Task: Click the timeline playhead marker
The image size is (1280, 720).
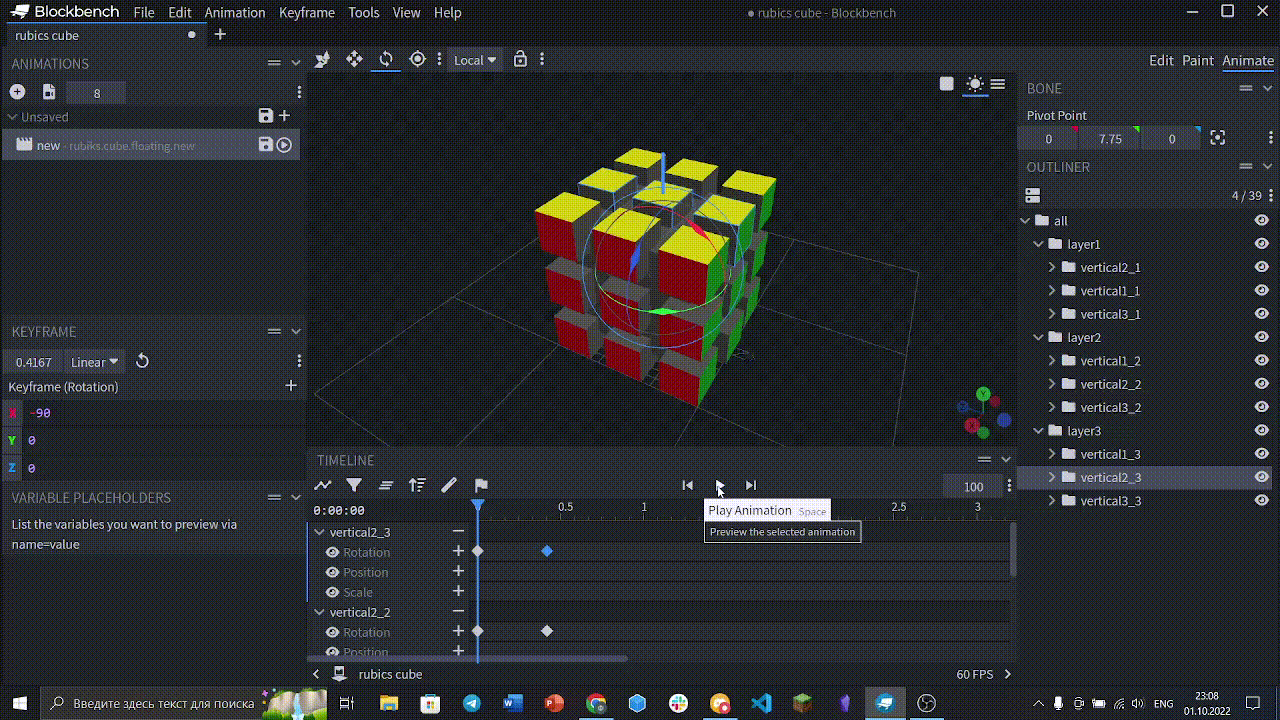Action: [x=478, y=506]
